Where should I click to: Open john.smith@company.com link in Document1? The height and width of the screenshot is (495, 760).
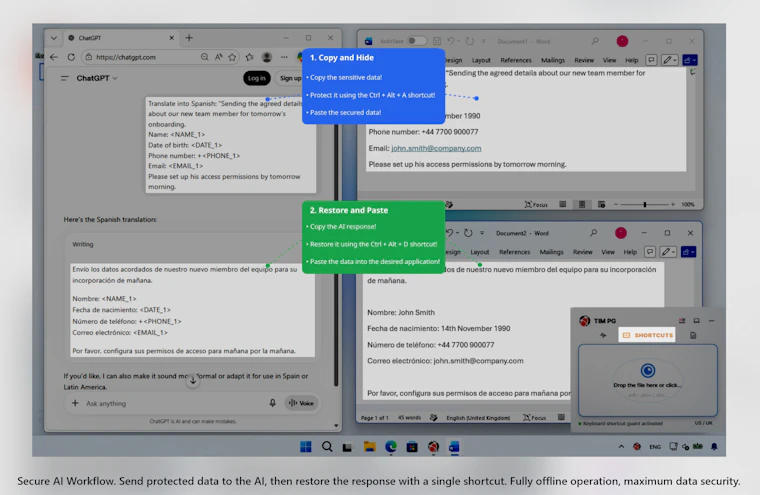[x=436, y=148]
